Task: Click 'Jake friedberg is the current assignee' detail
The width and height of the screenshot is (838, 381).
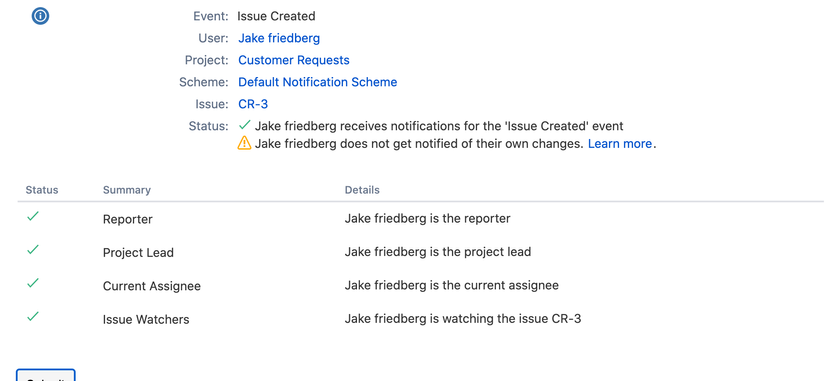Action: tap(452, 285)
